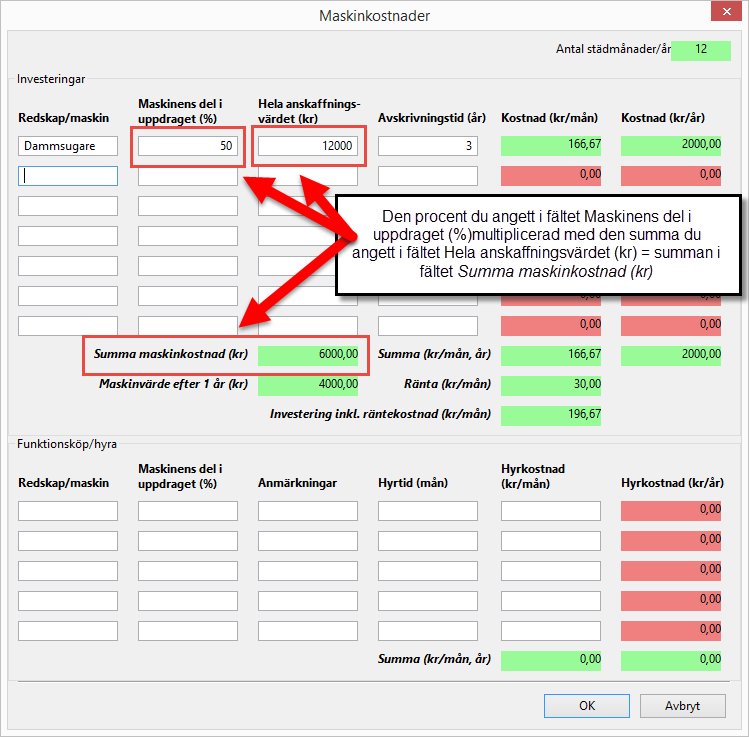Click the first red Hyrkostnad (kr/år) cell

[671, 511]
